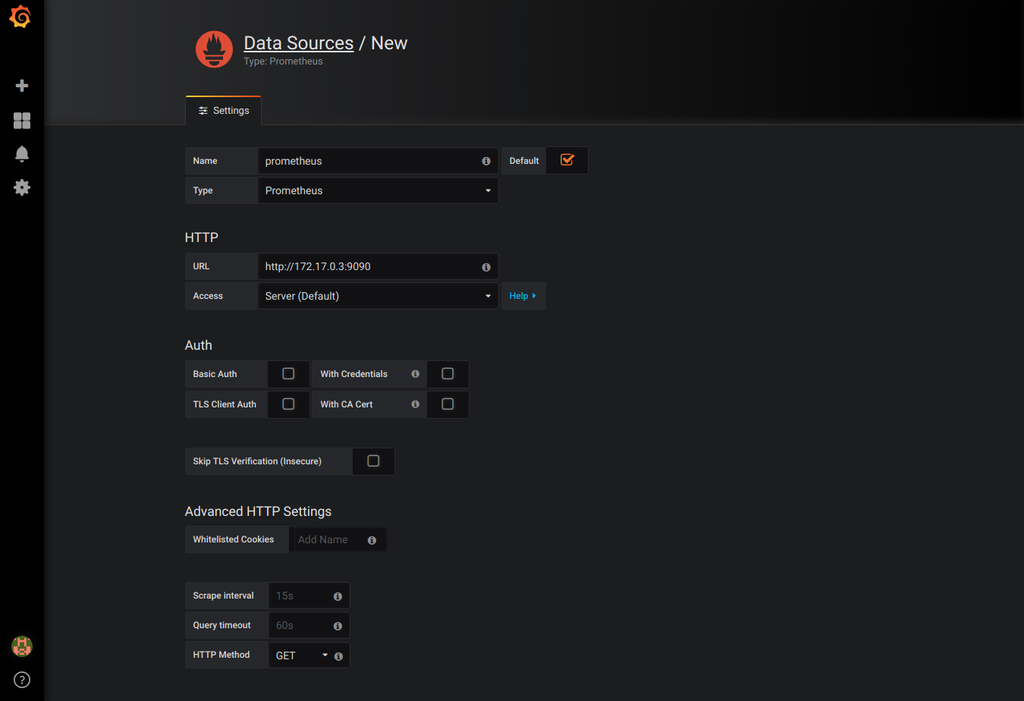Focus the URL input field

point(377,267)
